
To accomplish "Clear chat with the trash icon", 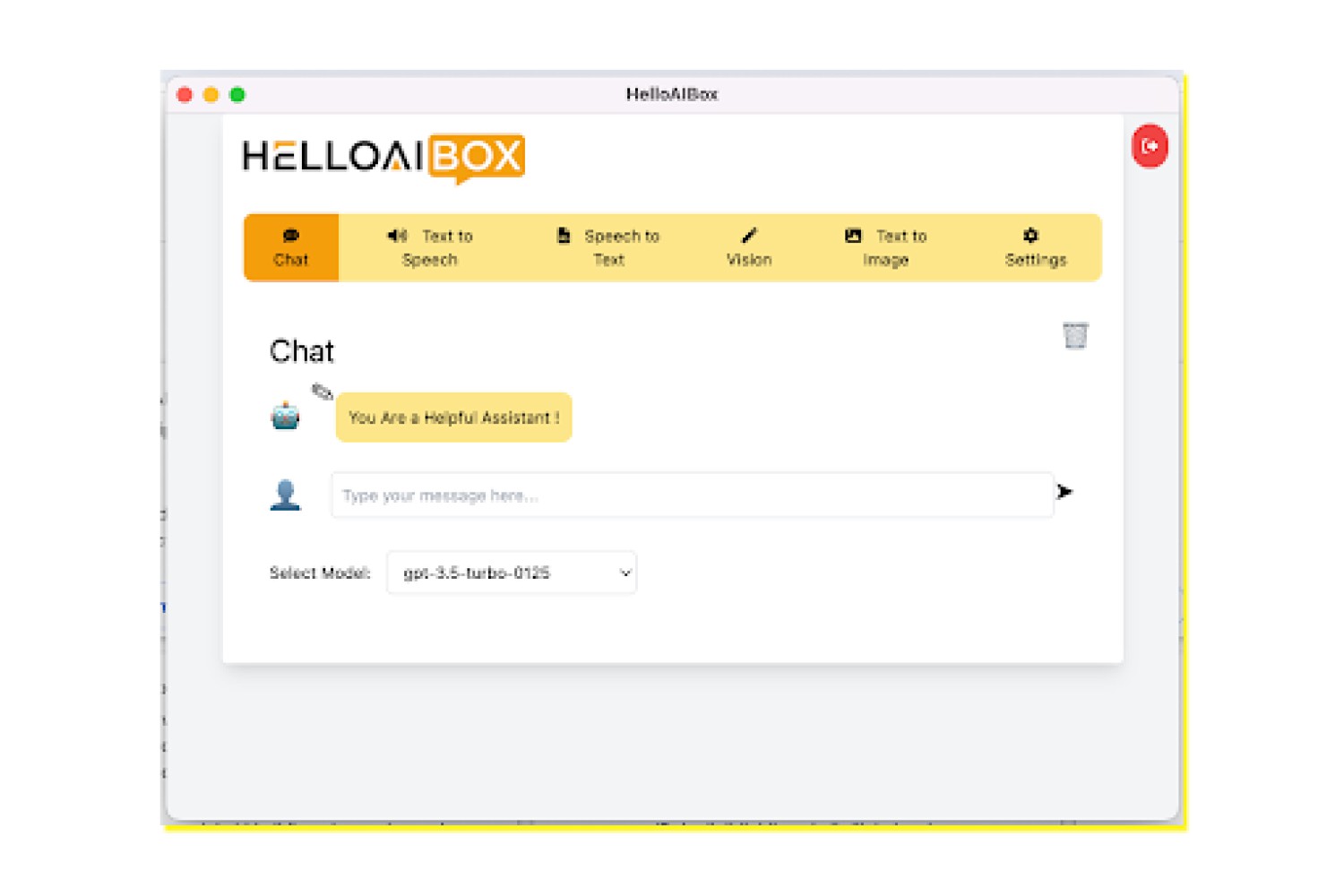I will click(1075, 336).
